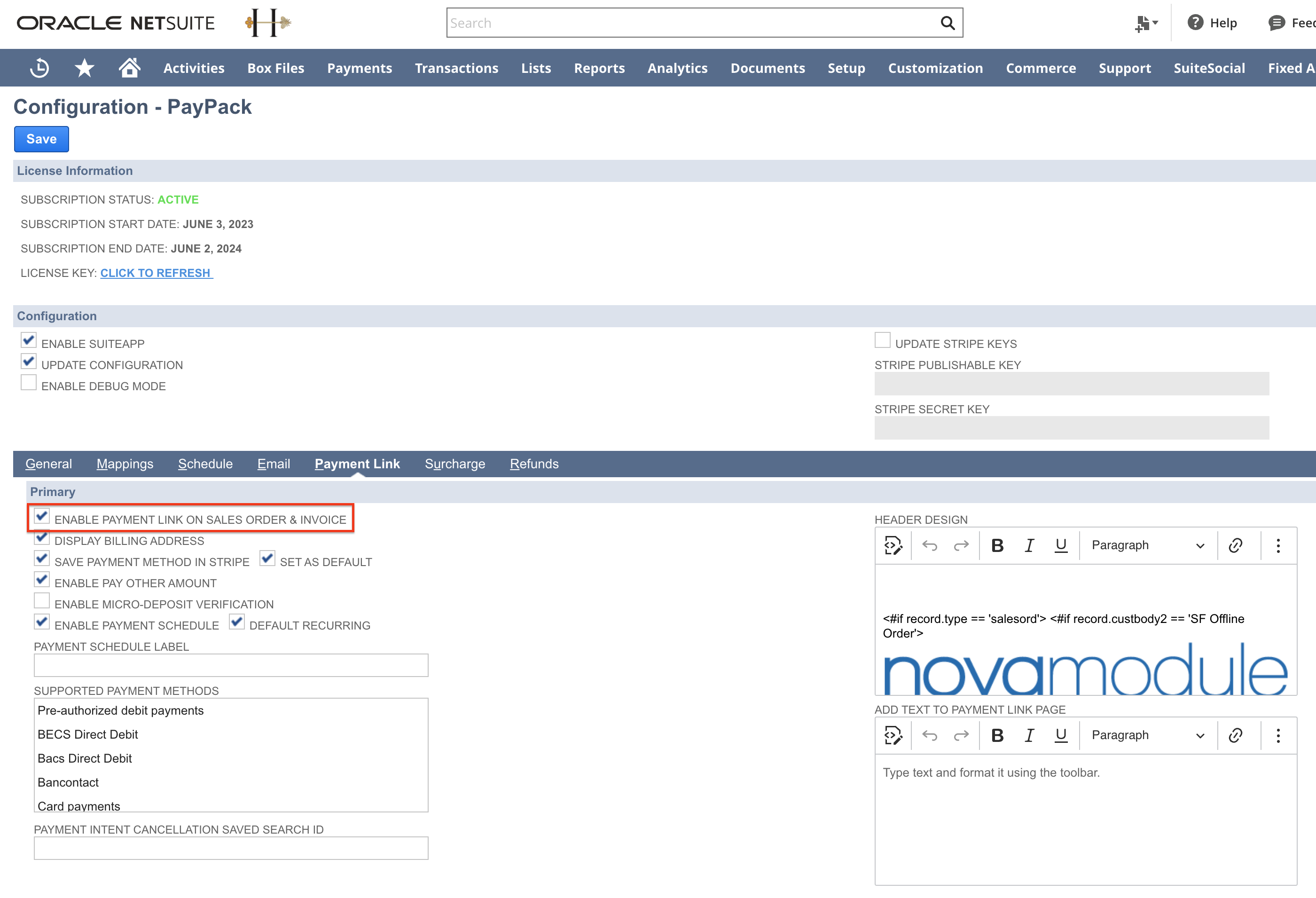Uncheck Update Configuration checkbox

click(28, 362)
